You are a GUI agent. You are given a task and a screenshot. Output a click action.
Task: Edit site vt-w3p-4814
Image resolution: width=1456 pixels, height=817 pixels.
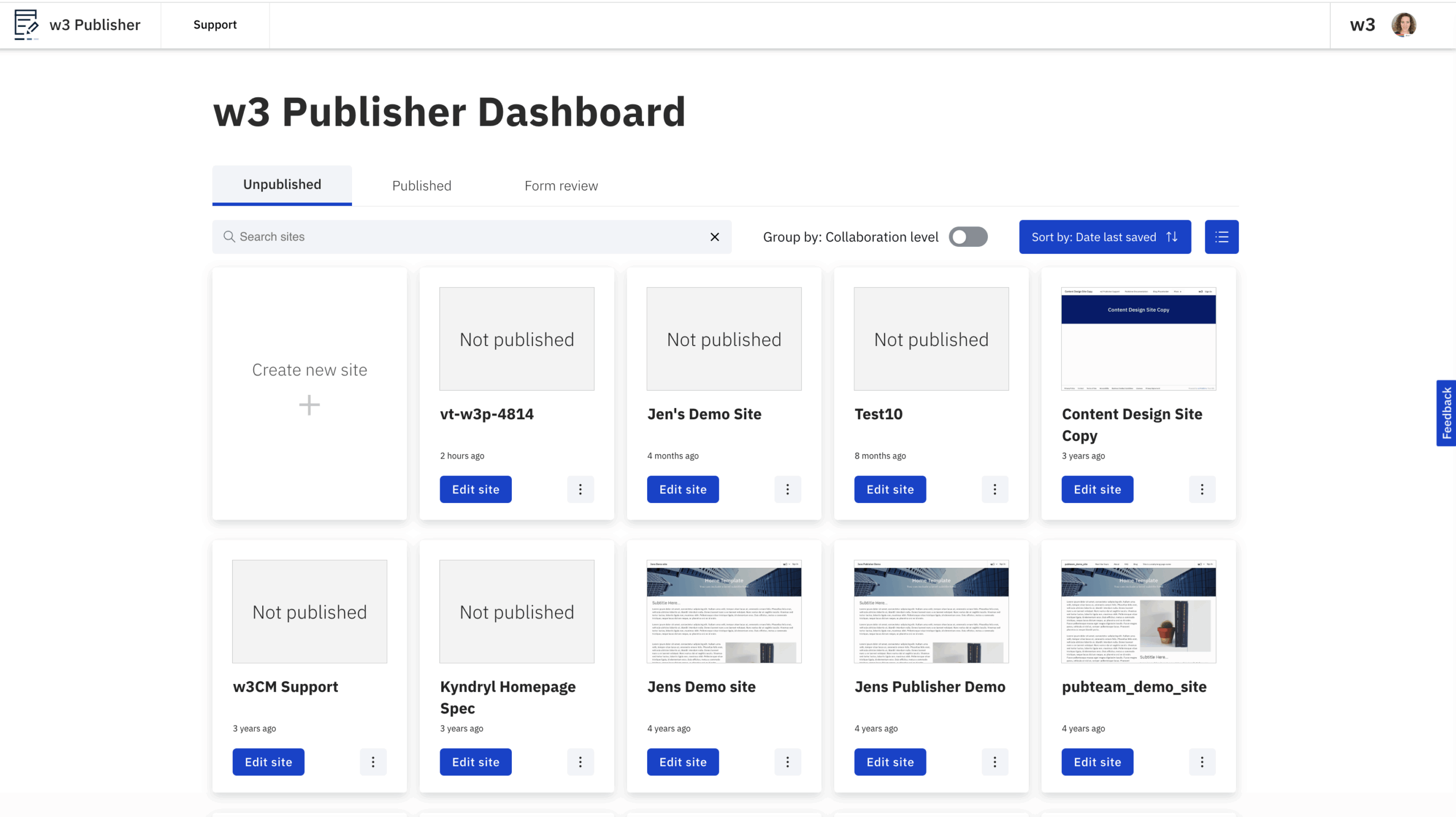[x=475, y=489]
